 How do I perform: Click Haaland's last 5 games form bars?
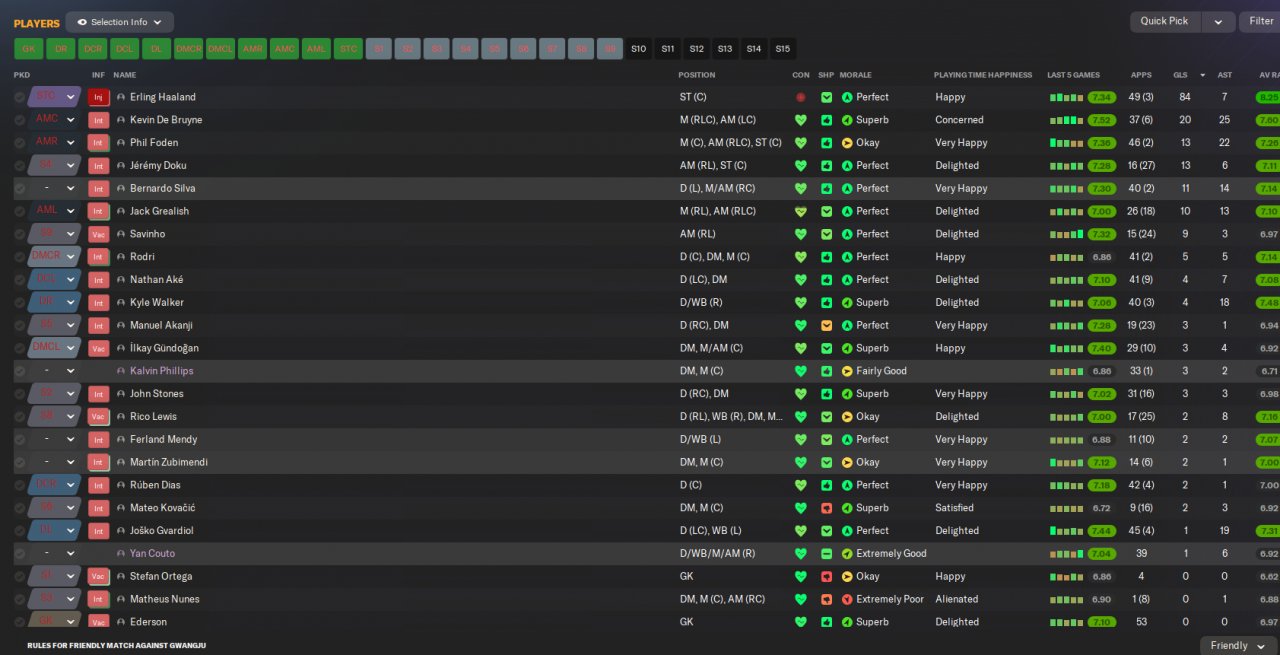point(1067,98)
